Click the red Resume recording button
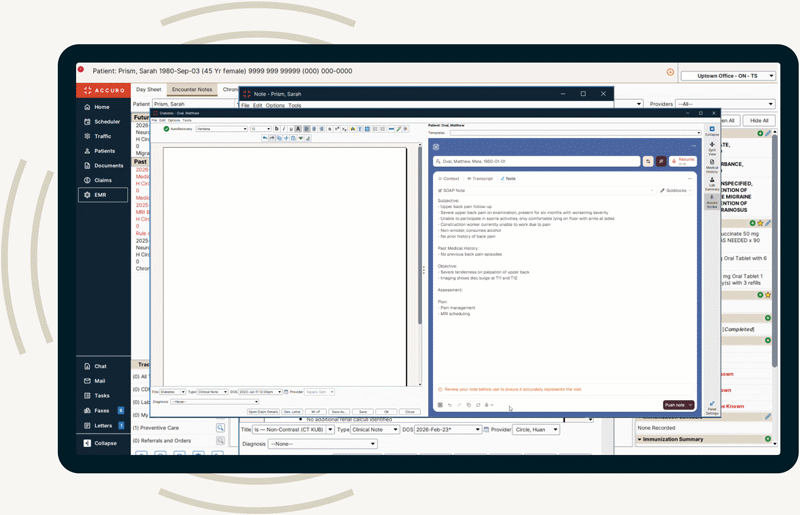 click(684, 160)
